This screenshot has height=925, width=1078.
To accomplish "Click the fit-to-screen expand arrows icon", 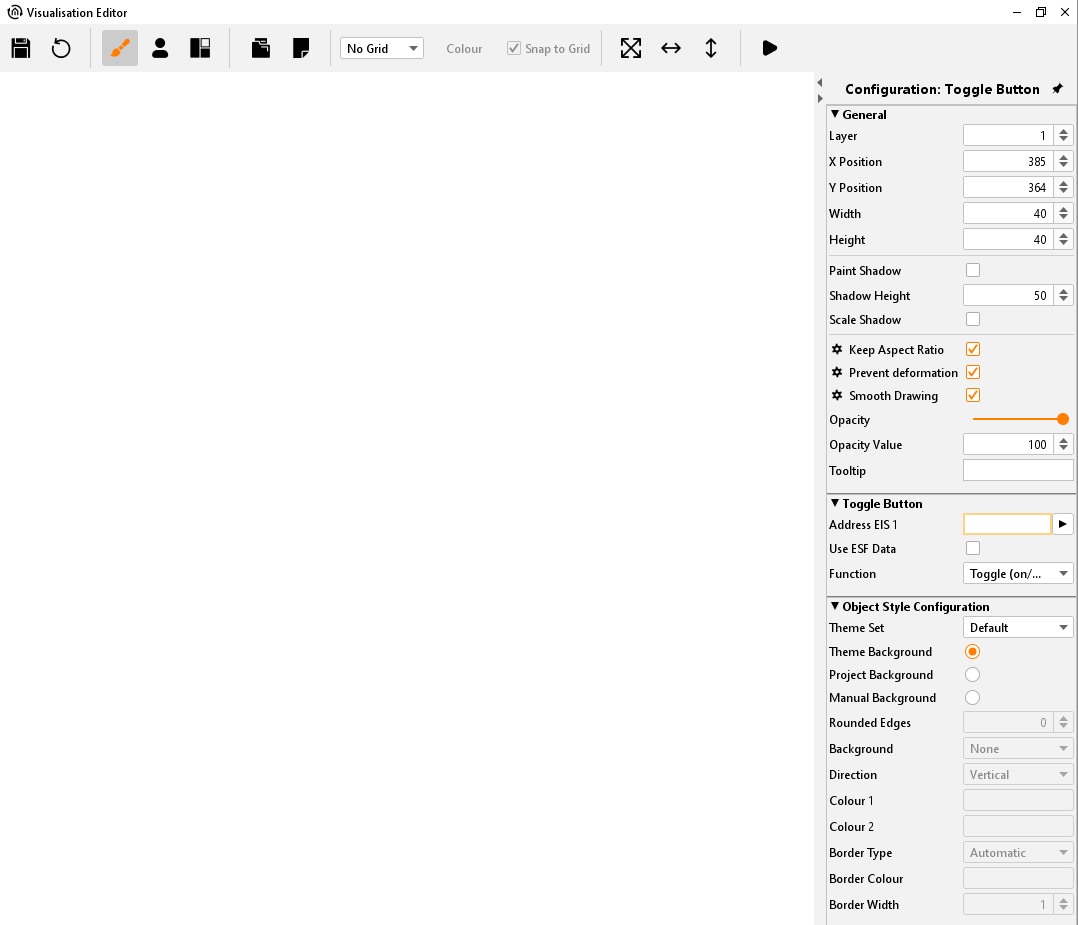I will (x=631, y=48).
